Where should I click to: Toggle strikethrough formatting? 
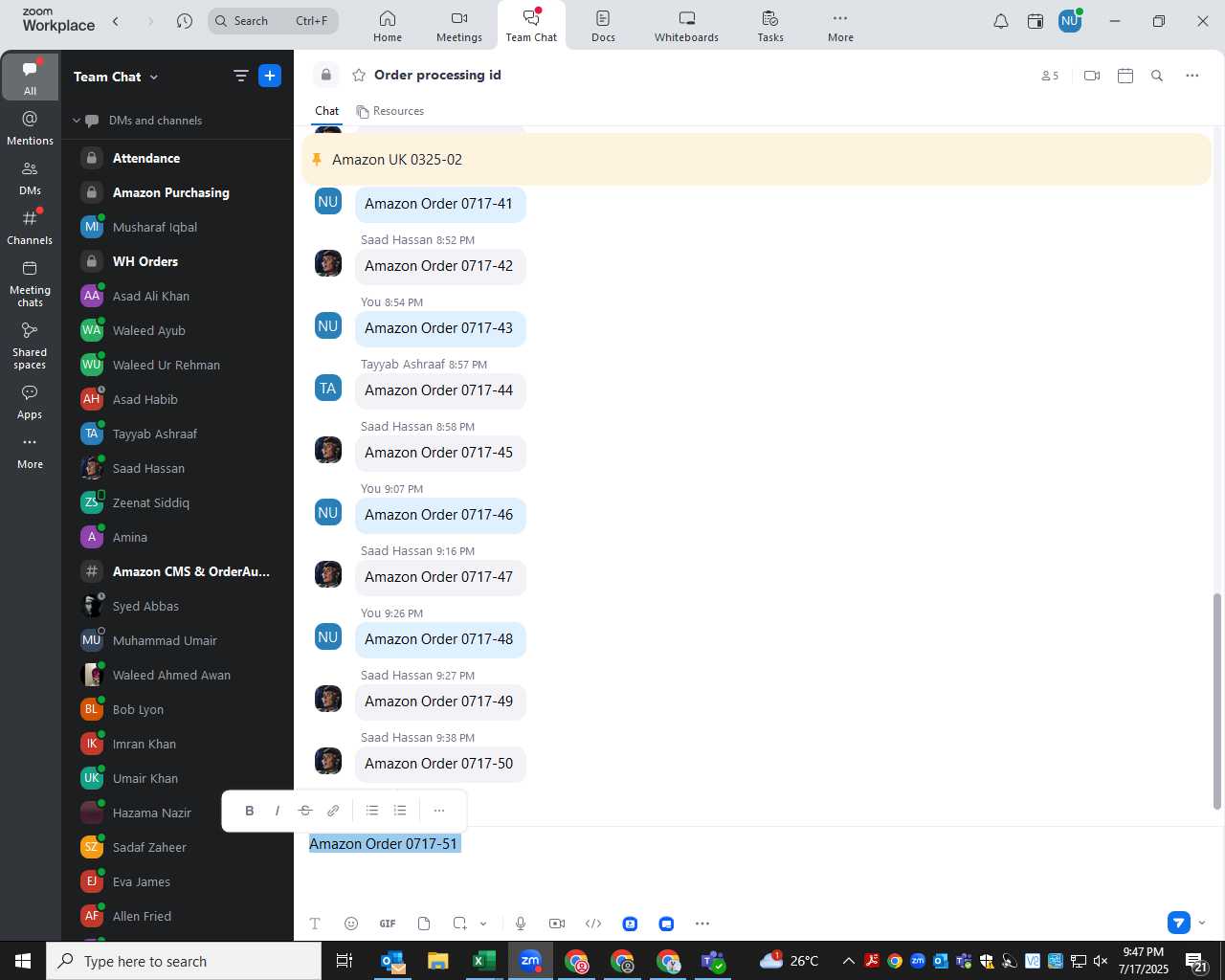305,811
